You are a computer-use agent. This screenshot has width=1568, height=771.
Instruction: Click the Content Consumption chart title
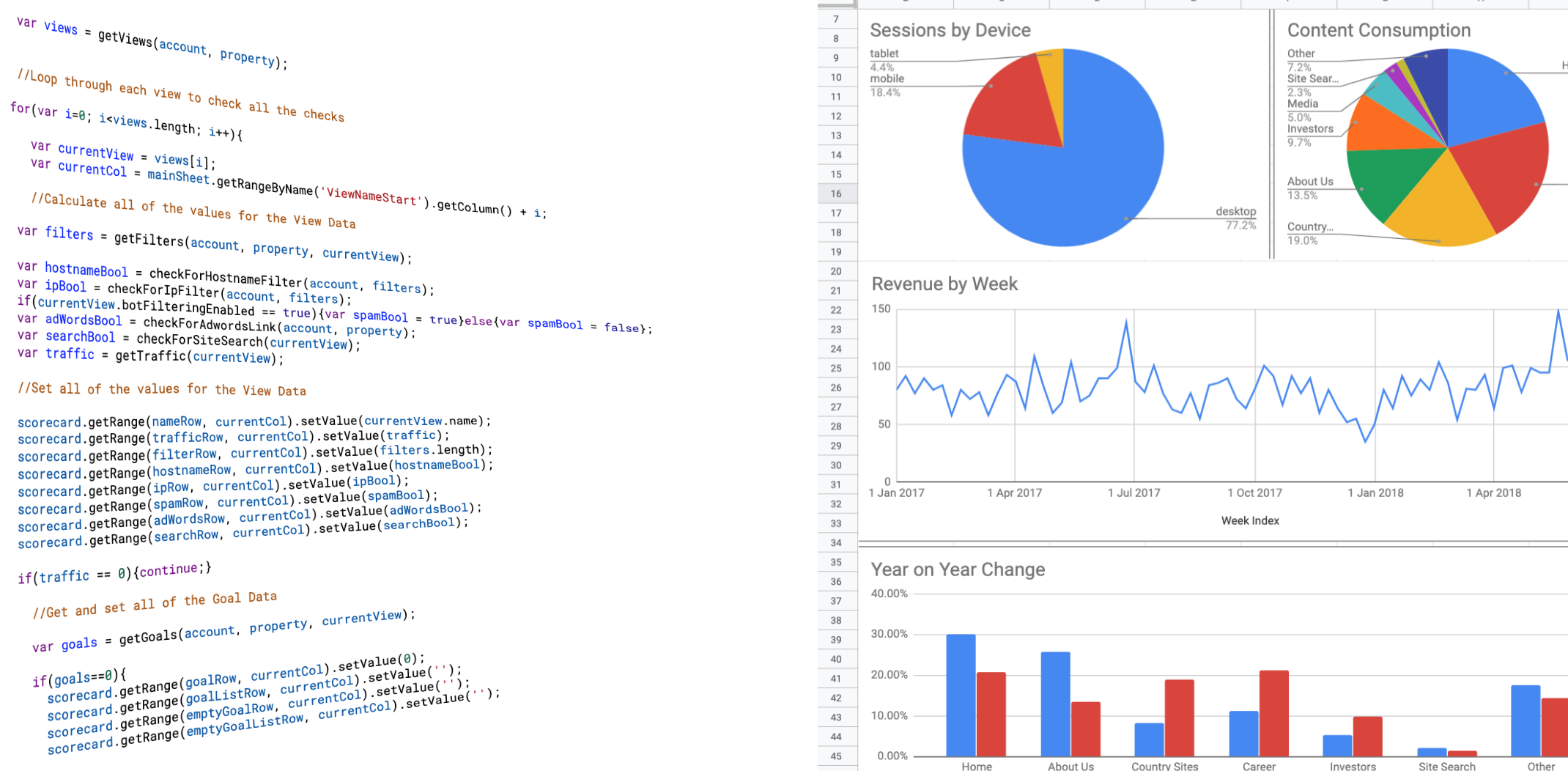point(1378,30)
